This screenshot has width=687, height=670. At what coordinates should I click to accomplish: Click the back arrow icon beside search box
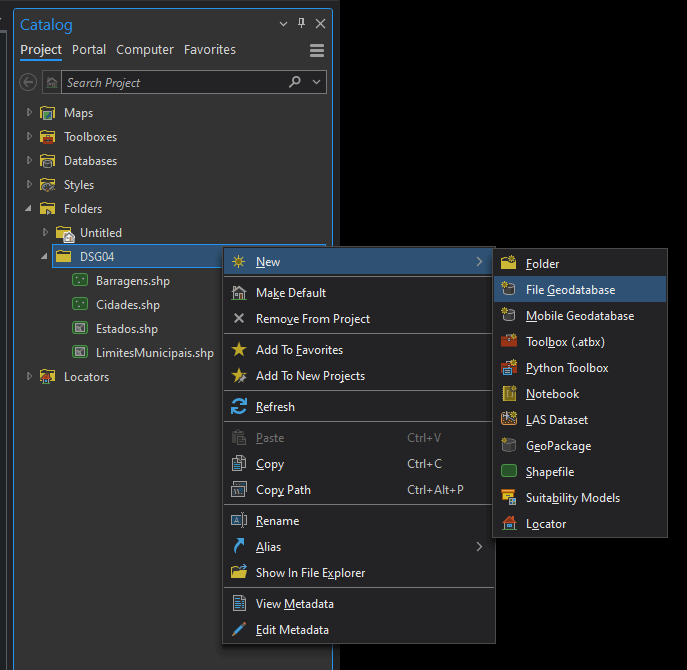pyautogui.click(x=29, y=82)
